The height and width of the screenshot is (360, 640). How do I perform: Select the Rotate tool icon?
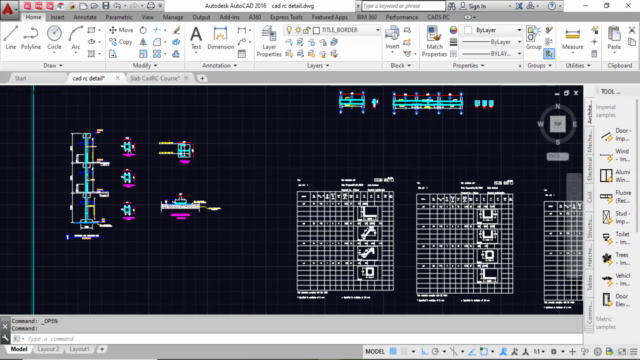[x=143, y=30]
